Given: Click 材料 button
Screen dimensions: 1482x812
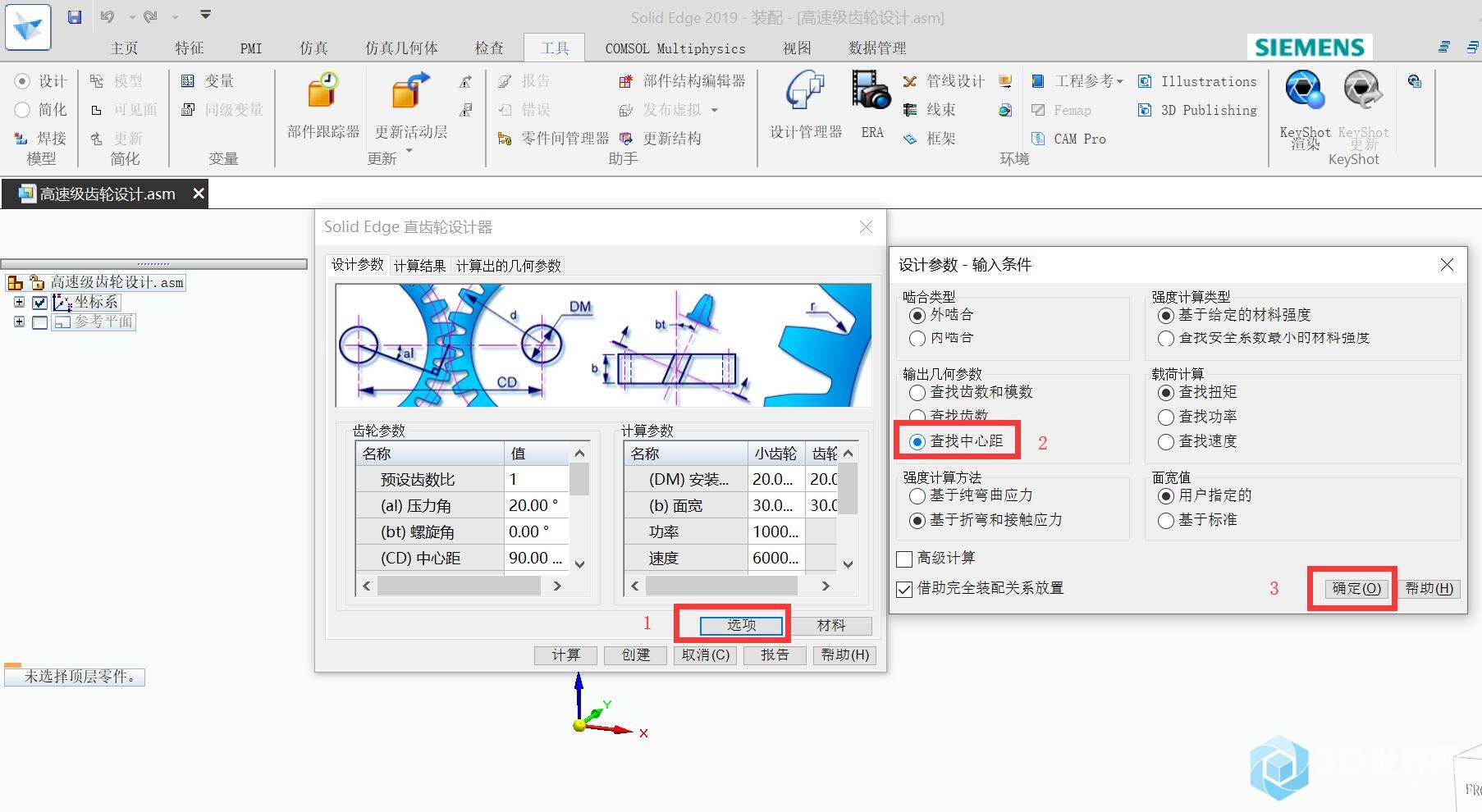Looking at the screenshot, I should click(831, 625).
